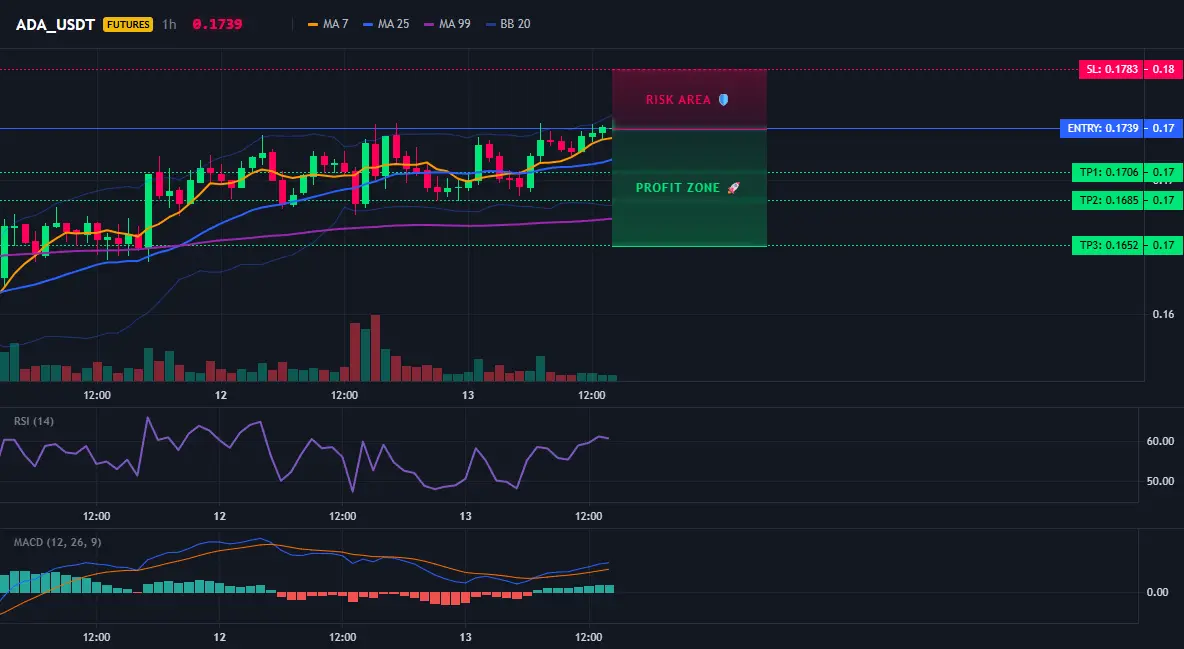Image resolution: width=1184 pixels, height=649 pixels.
Task: Click the '13' date label under price chart
Action: click(467, 395)
